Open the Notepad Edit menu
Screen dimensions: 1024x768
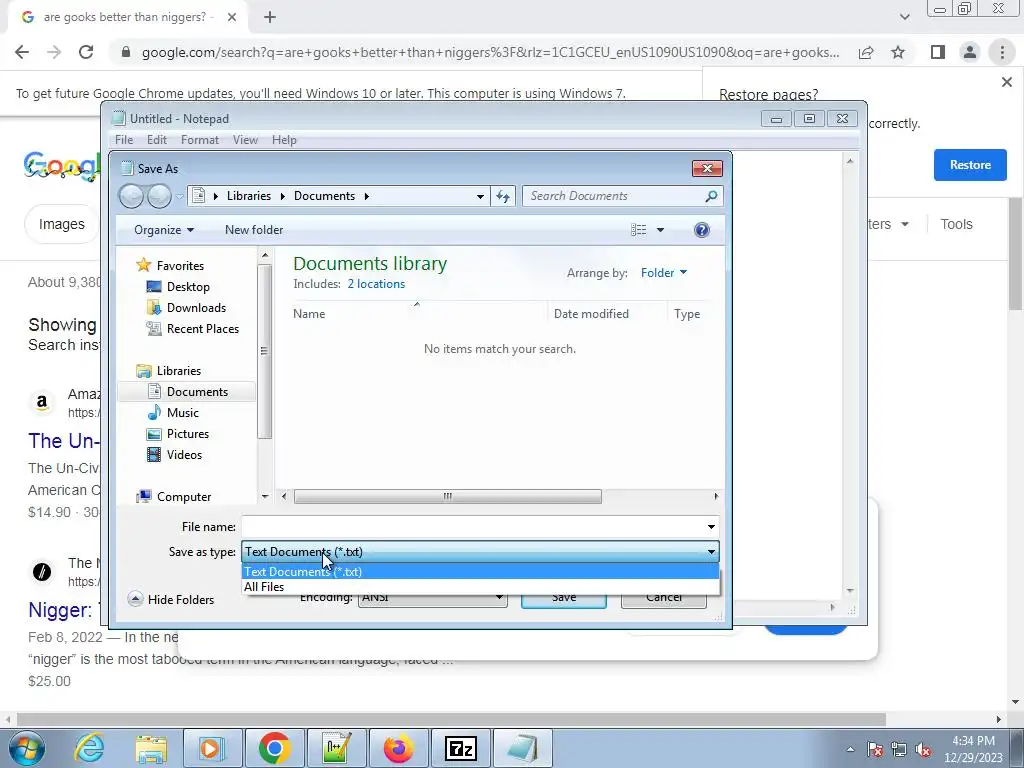click(x=157, y=140)
